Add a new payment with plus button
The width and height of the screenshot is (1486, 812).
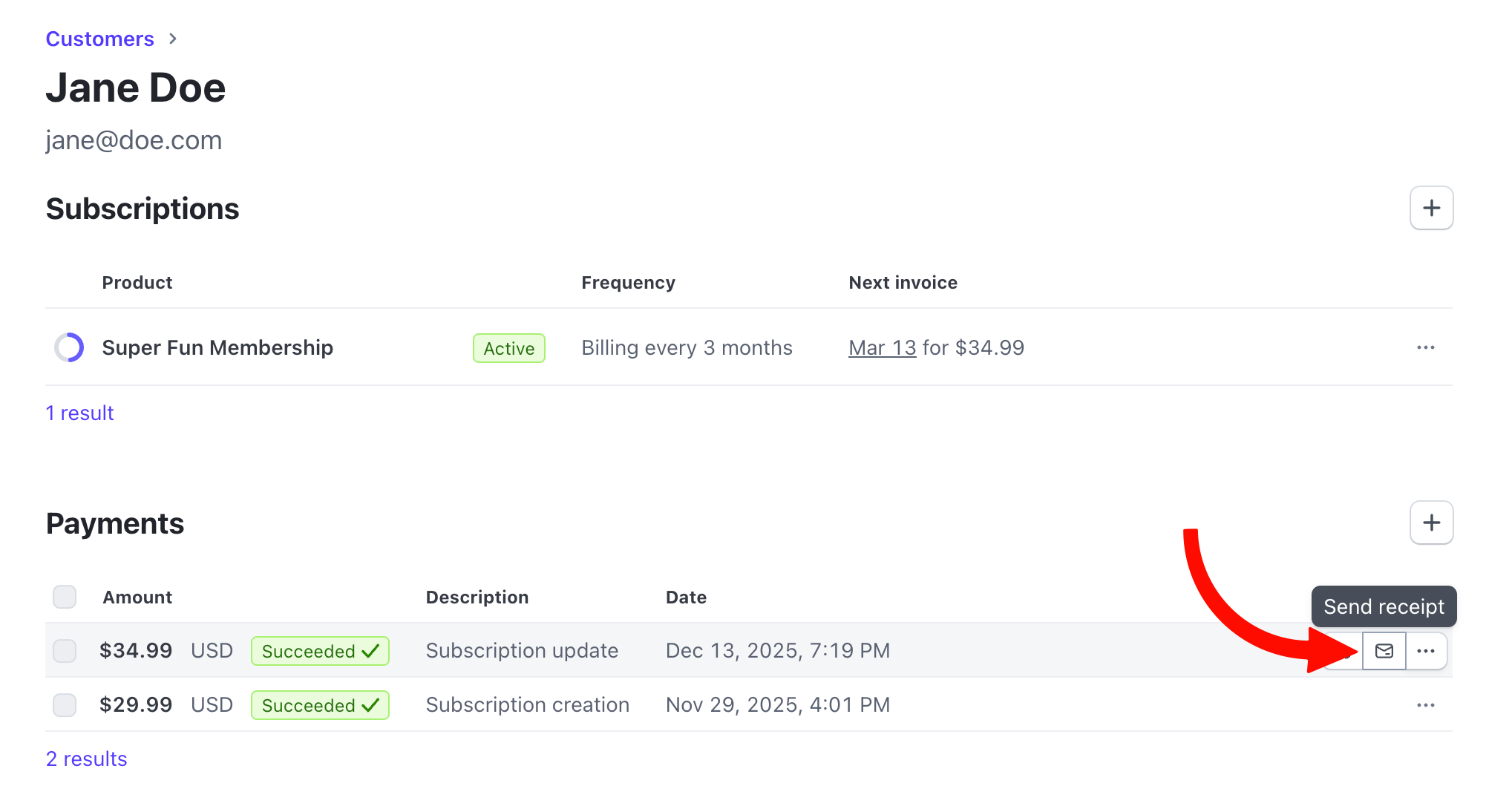(x=1431, y=523)
